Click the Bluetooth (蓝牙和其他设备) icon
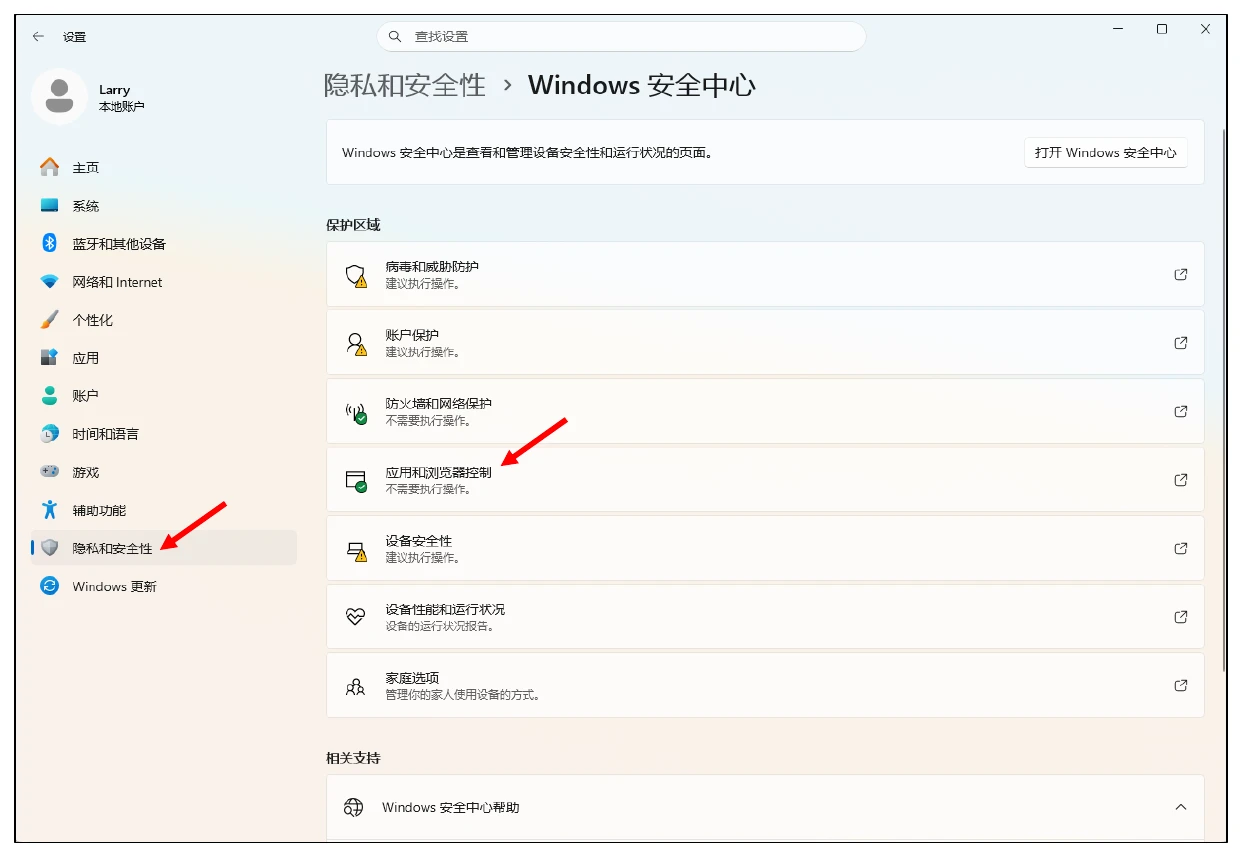The width and height of the screenshot is (1242, 857). (50, 243)
